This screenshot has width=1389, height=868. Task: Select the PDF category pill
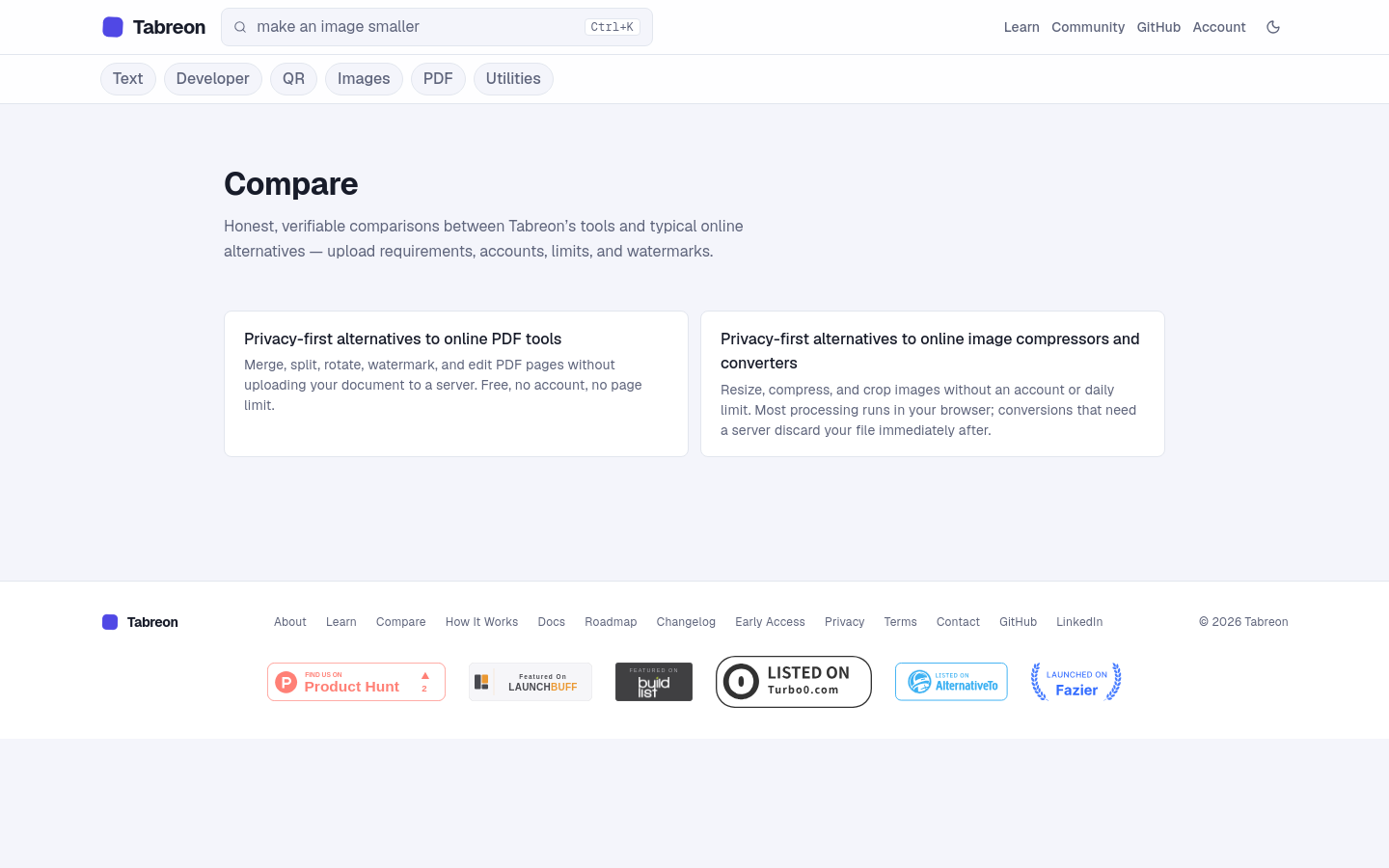point(438,79)
